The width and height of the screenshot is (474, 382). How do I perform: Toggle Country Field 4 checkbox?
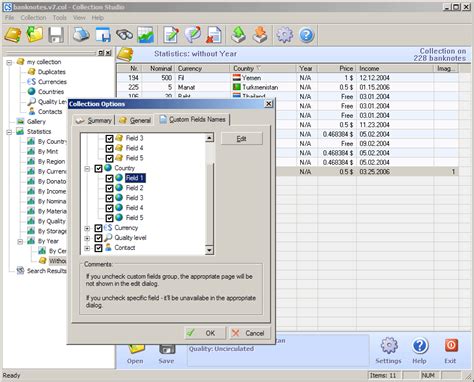coord(109,208)
